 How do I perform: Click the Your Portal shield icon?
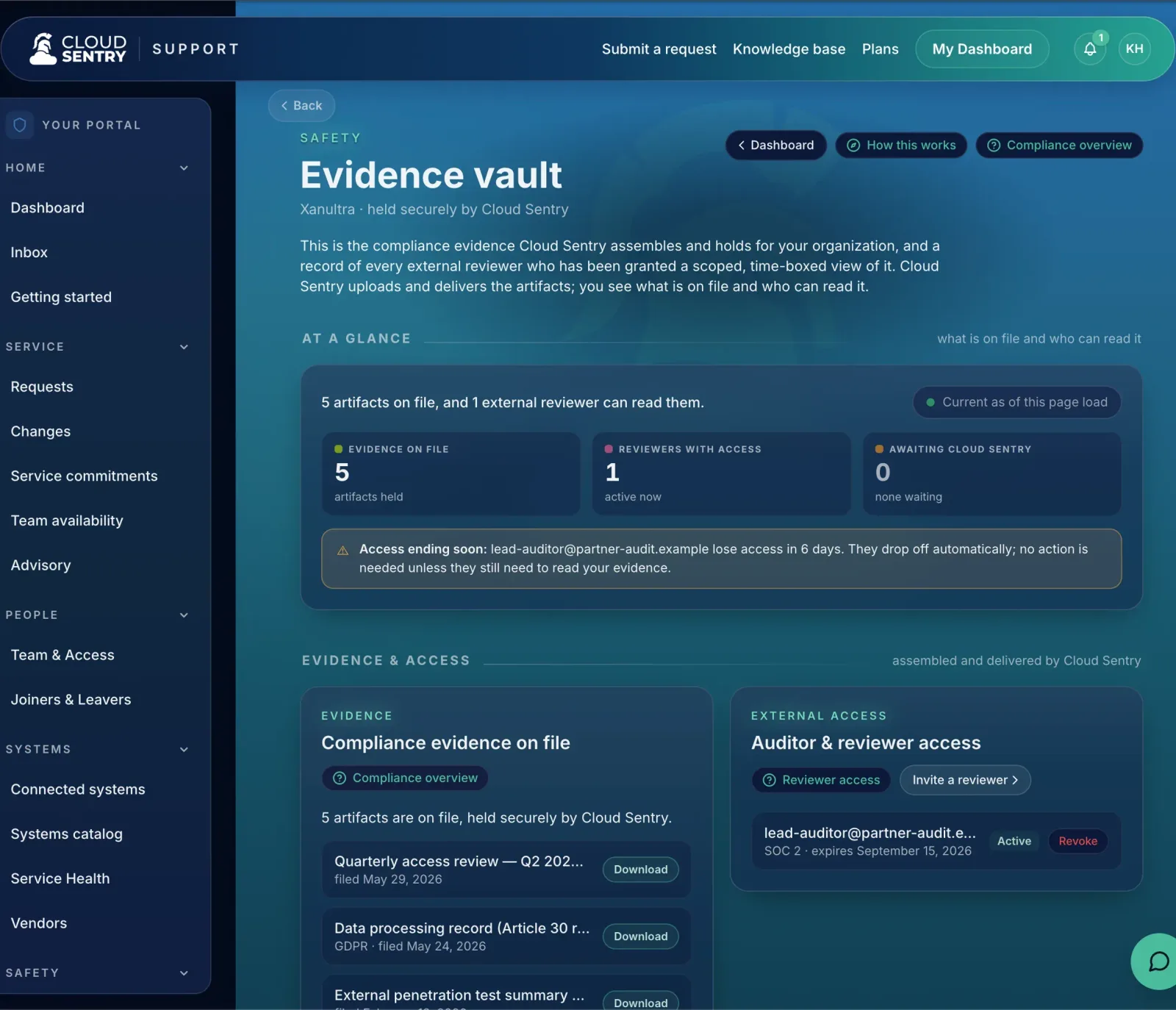tap(20, 125)
